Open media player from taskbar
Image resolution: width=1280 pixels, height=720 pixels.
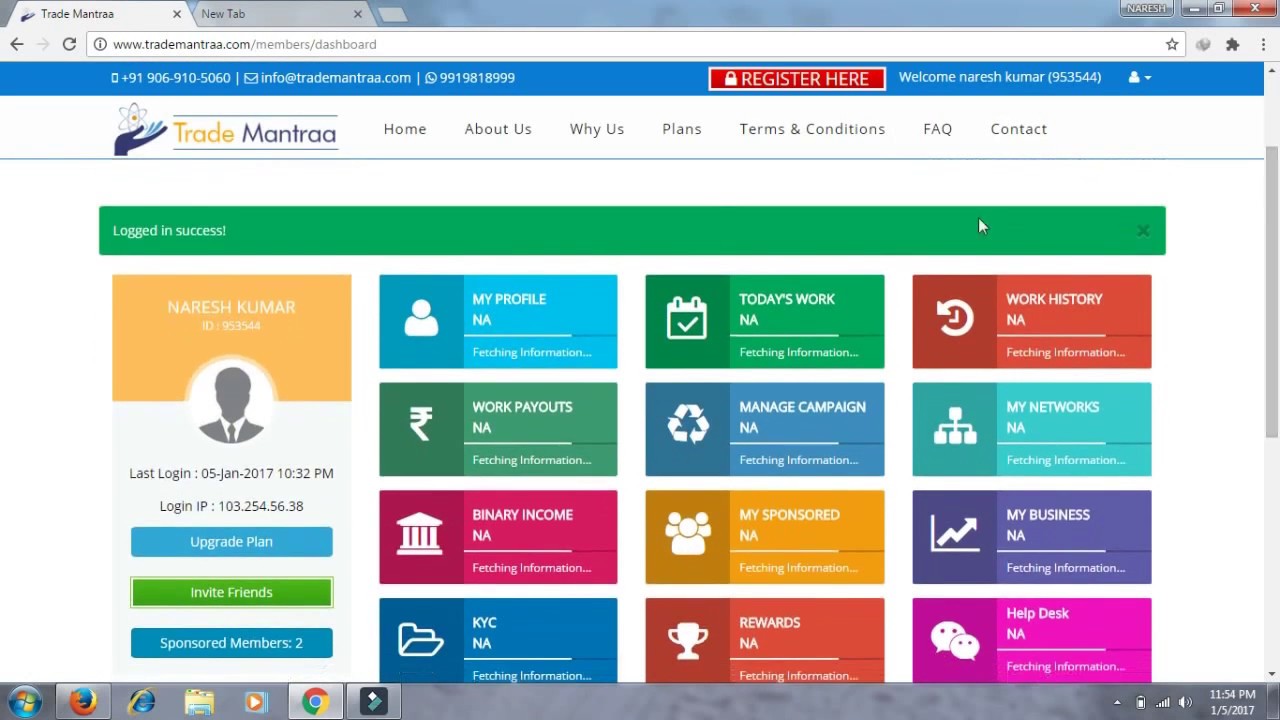tap(256, 702)
